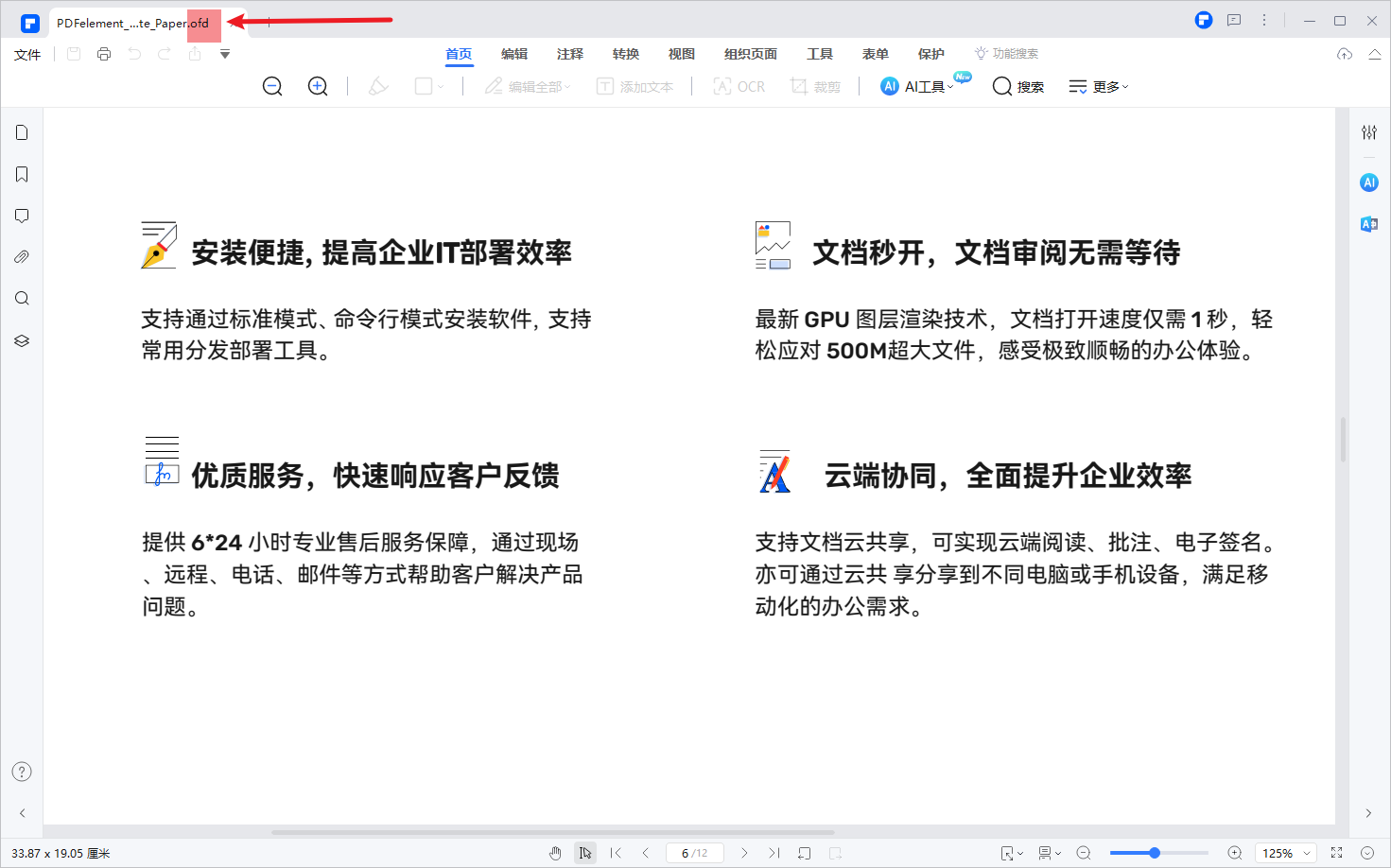Click the 搜索 button in toolbar
The width and height of the screenshot is (1391, 868).
(1017, 86)
